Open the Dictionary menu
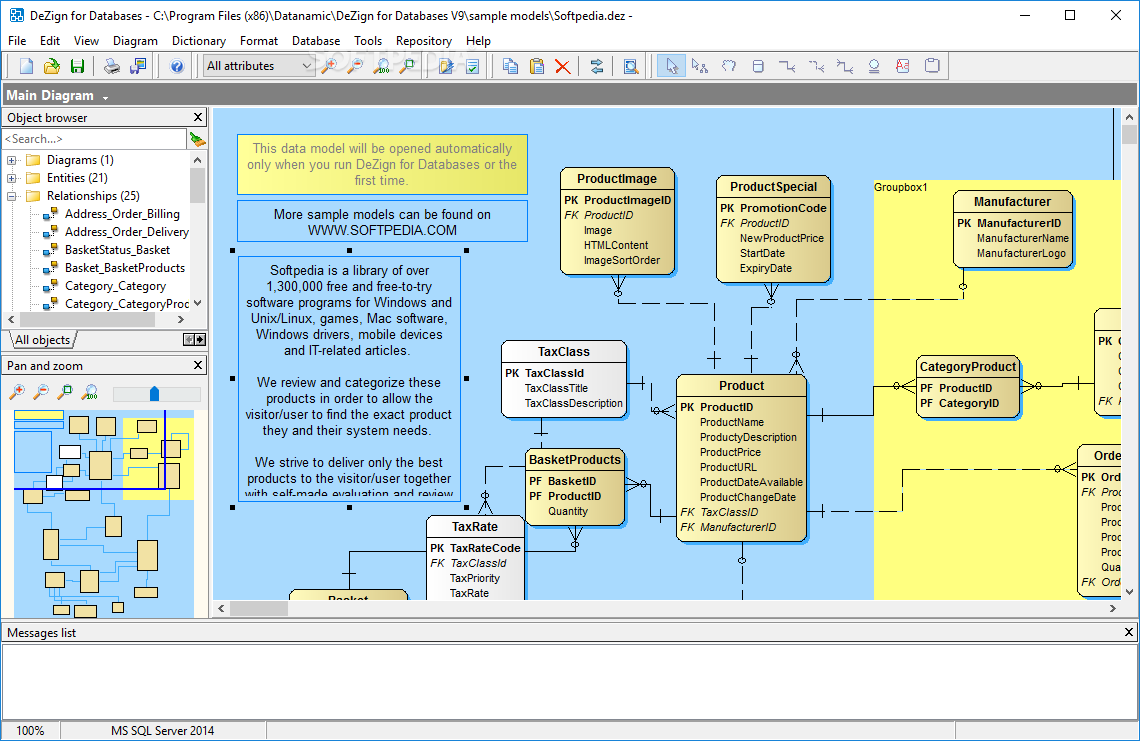The height and width of the screenshot is (741, 1140). (198, 41)
